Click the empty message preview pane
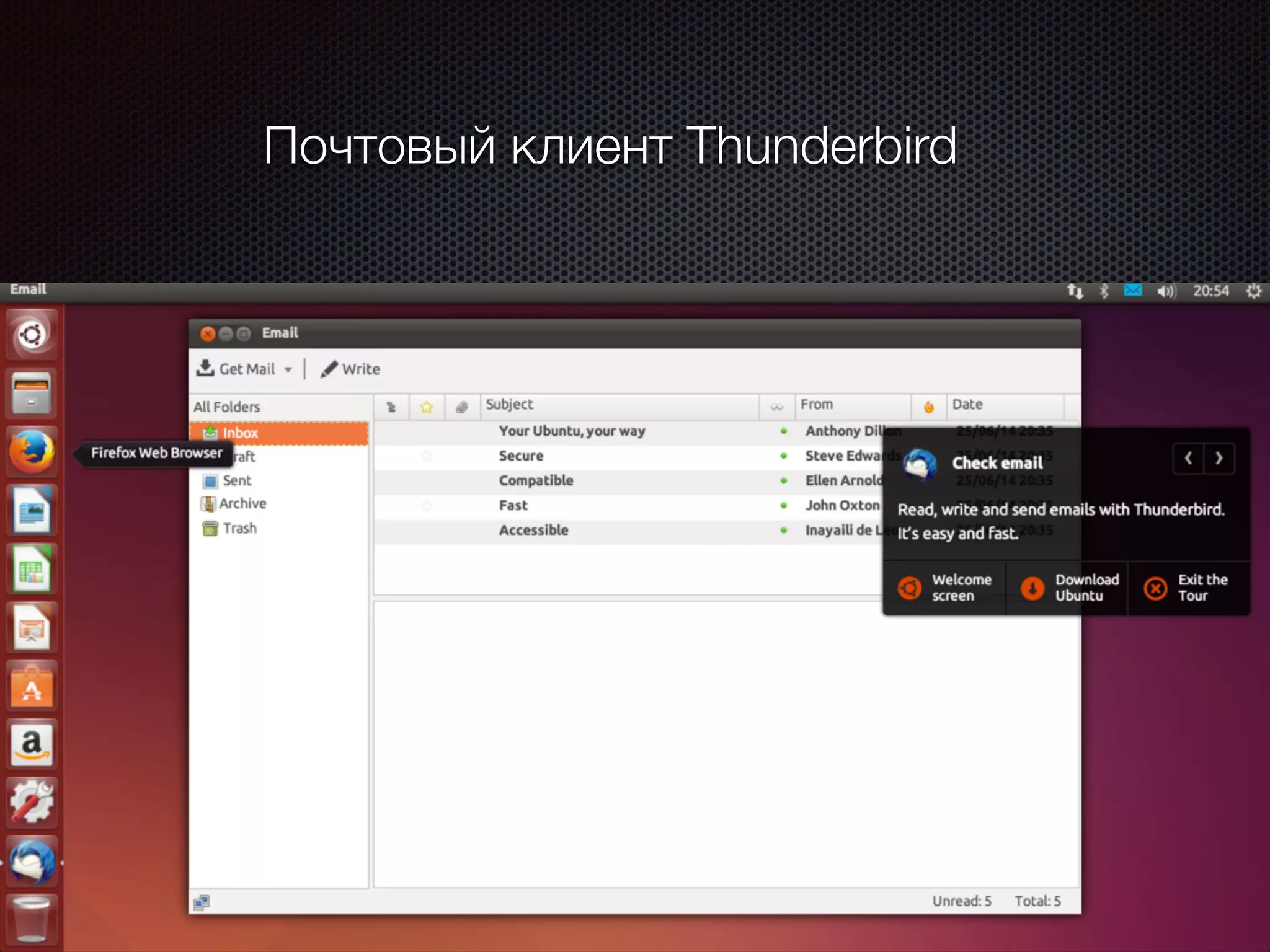Screen dimensions: 1270x952 coord(727,744)
